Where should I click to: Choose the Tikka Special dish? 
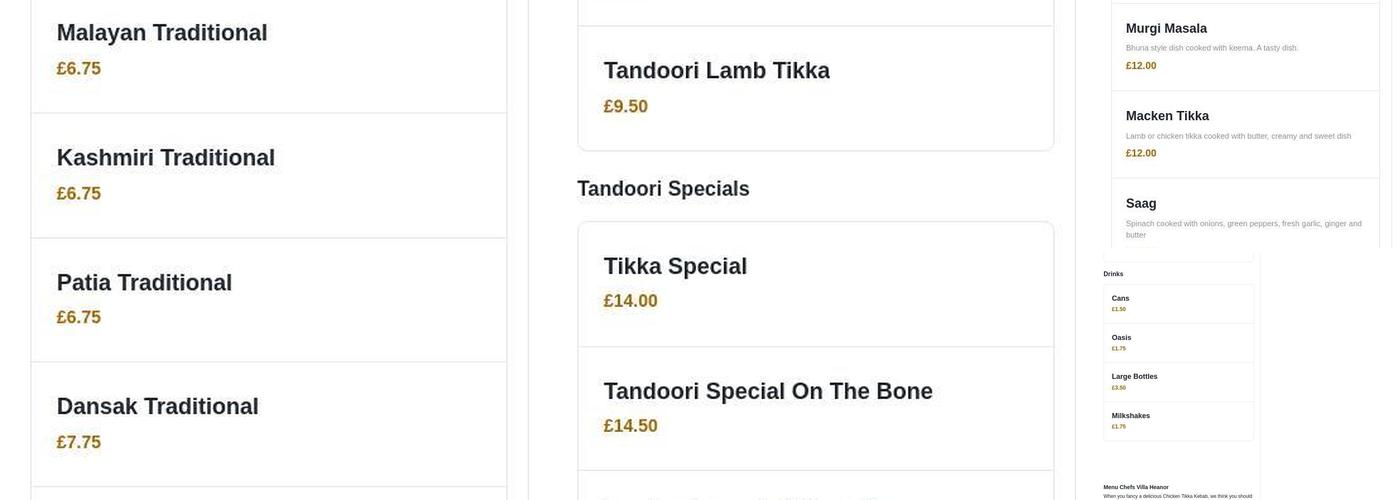[675, 267]
